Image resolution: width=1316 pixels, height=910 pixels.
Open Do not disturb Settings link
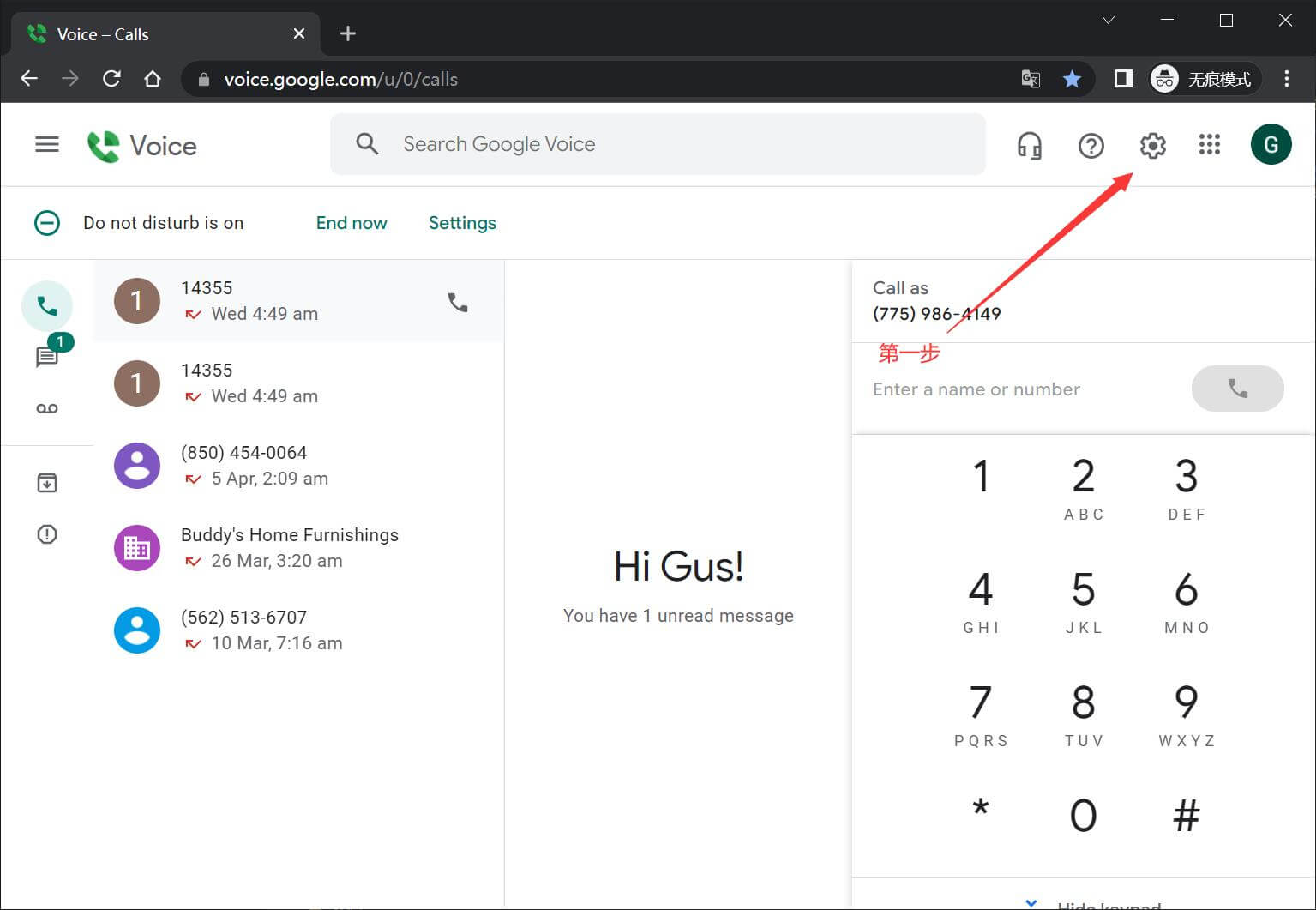(462, 223)
